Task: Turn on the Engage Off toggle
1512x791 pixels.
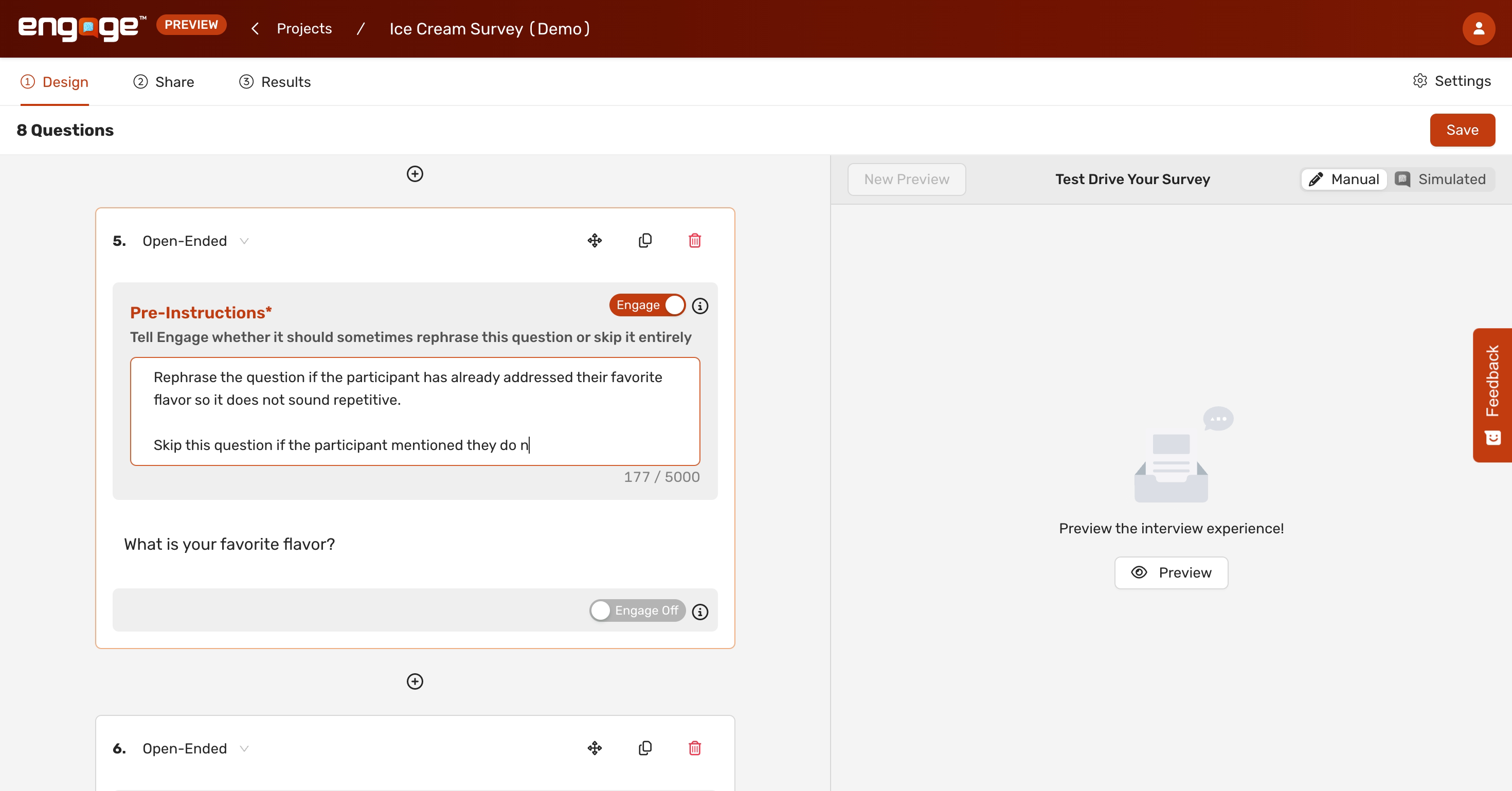Action: click(x=637, y=610)
